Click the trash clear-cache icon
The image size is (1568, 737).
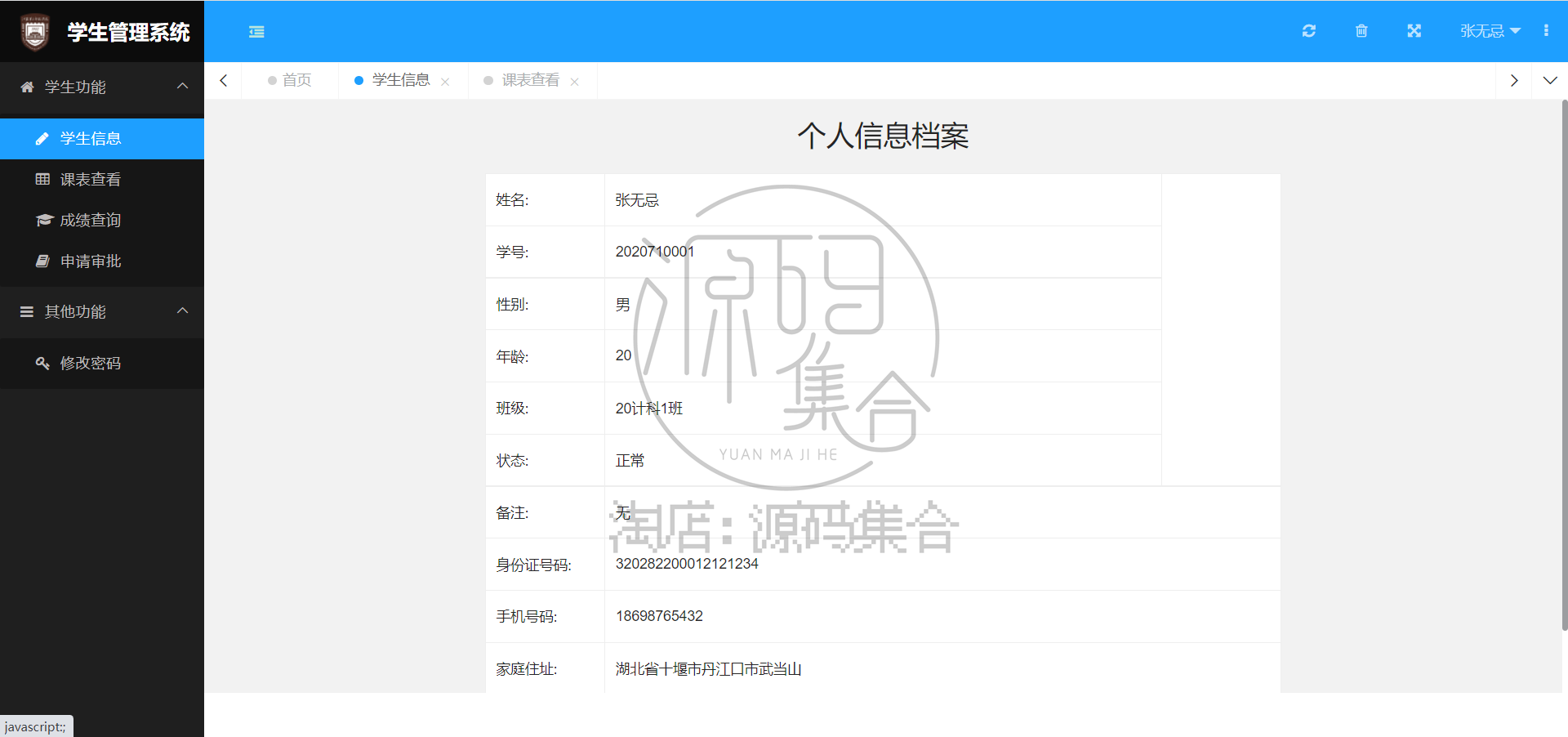(x=1361, y=31)
